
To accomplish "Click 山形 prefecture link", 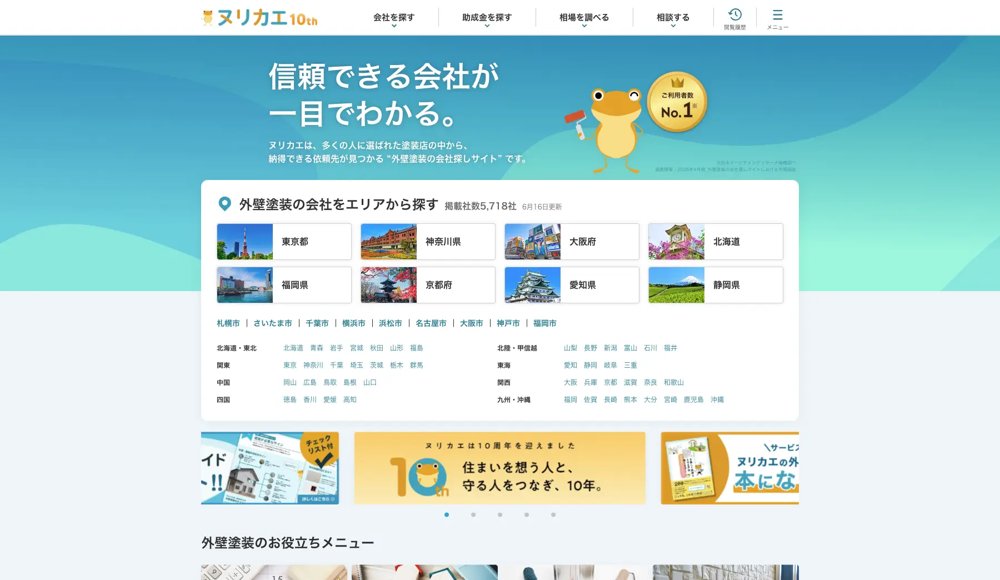I will (x=396, y=348).
